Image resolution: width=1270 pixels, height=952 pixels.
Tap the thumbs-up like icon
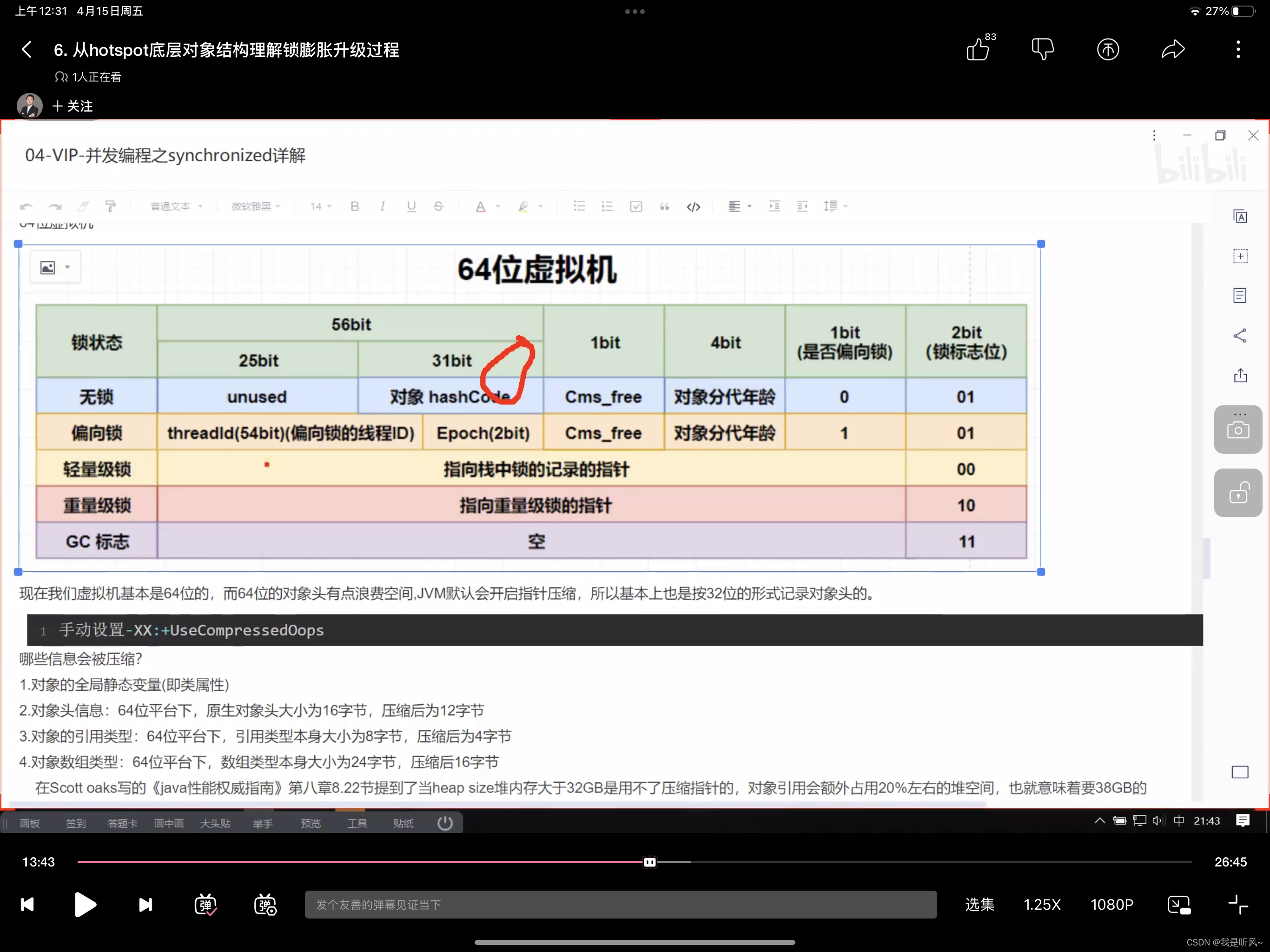tap(977, 50)
